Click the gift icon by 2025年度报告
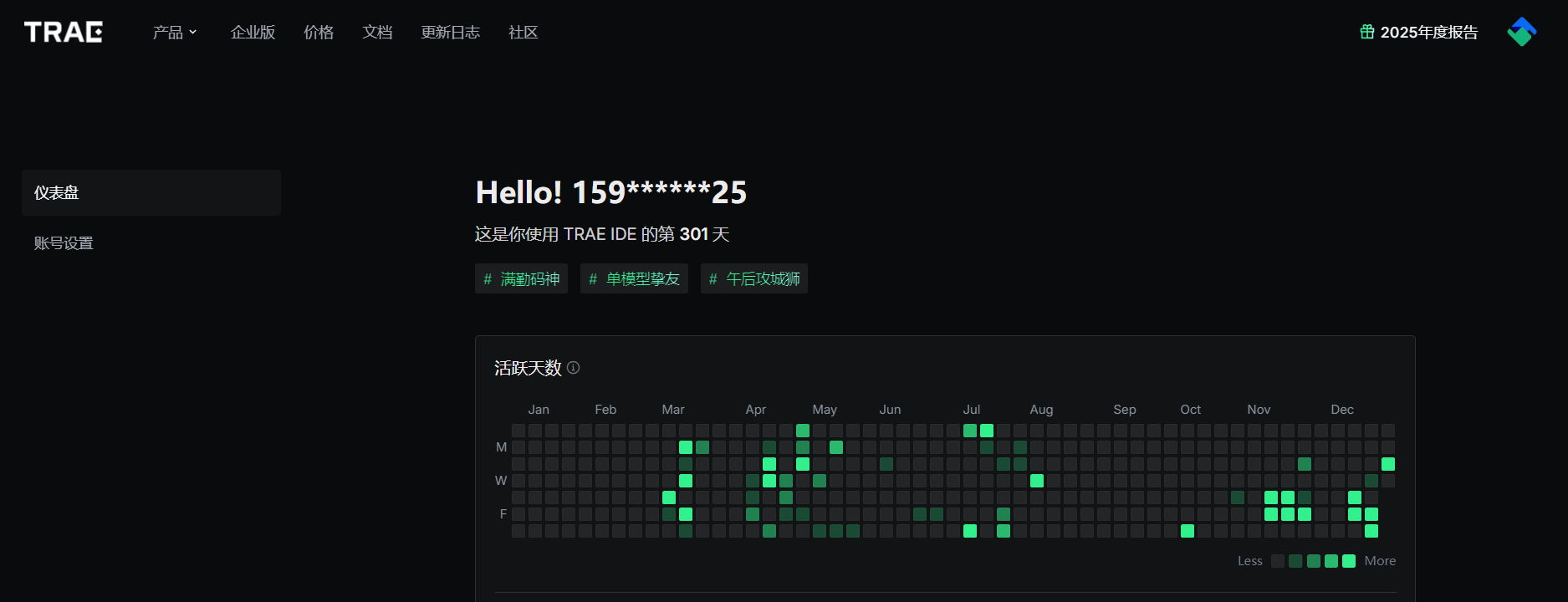Image resolution: width=1568 pixels, height=602 pixels. 1367,32
